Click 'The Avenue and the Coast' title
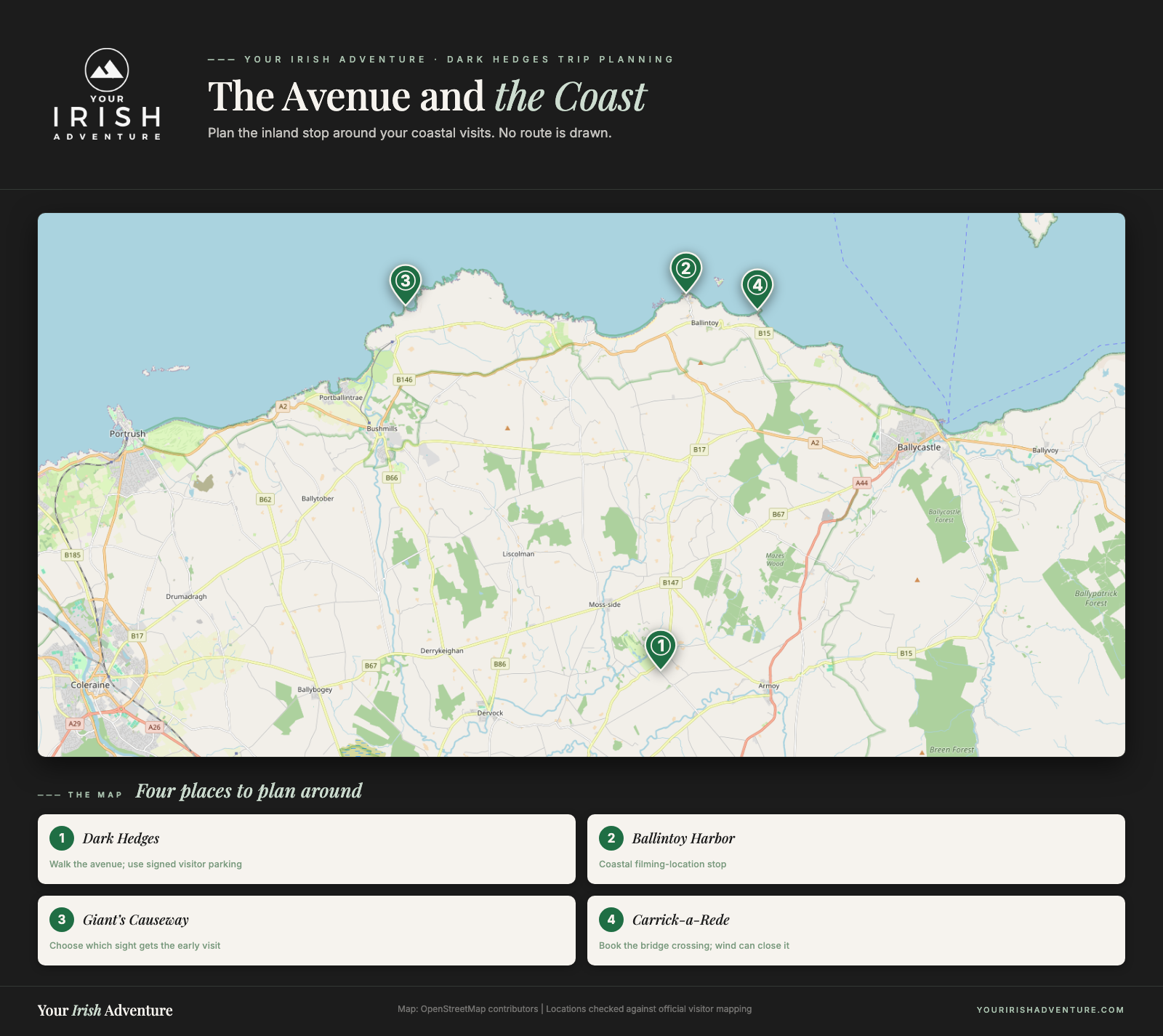Viewport: 1163px width, 1036px height. [427, 96]
